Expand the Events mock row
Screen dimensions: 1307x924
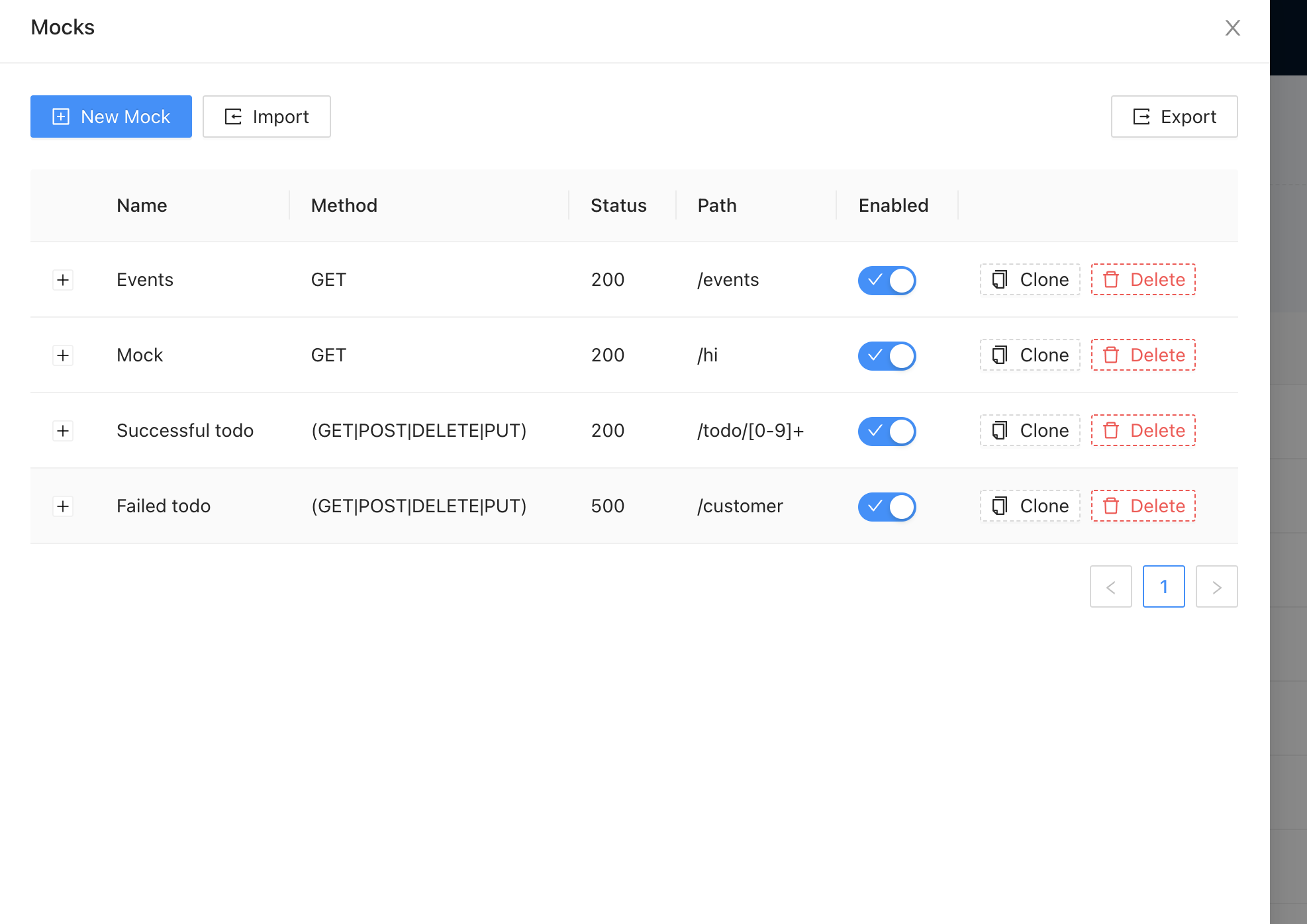coord(63,280)
